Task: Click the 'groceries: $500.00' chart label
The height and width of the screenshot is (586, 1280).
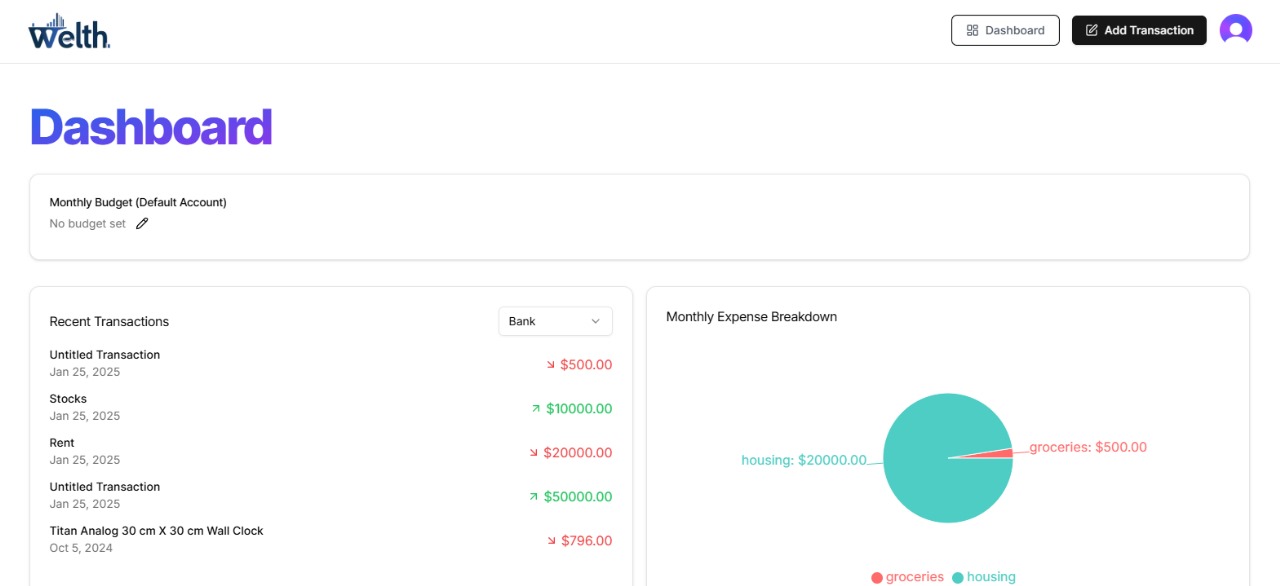Action: [x=1088, y=447]
